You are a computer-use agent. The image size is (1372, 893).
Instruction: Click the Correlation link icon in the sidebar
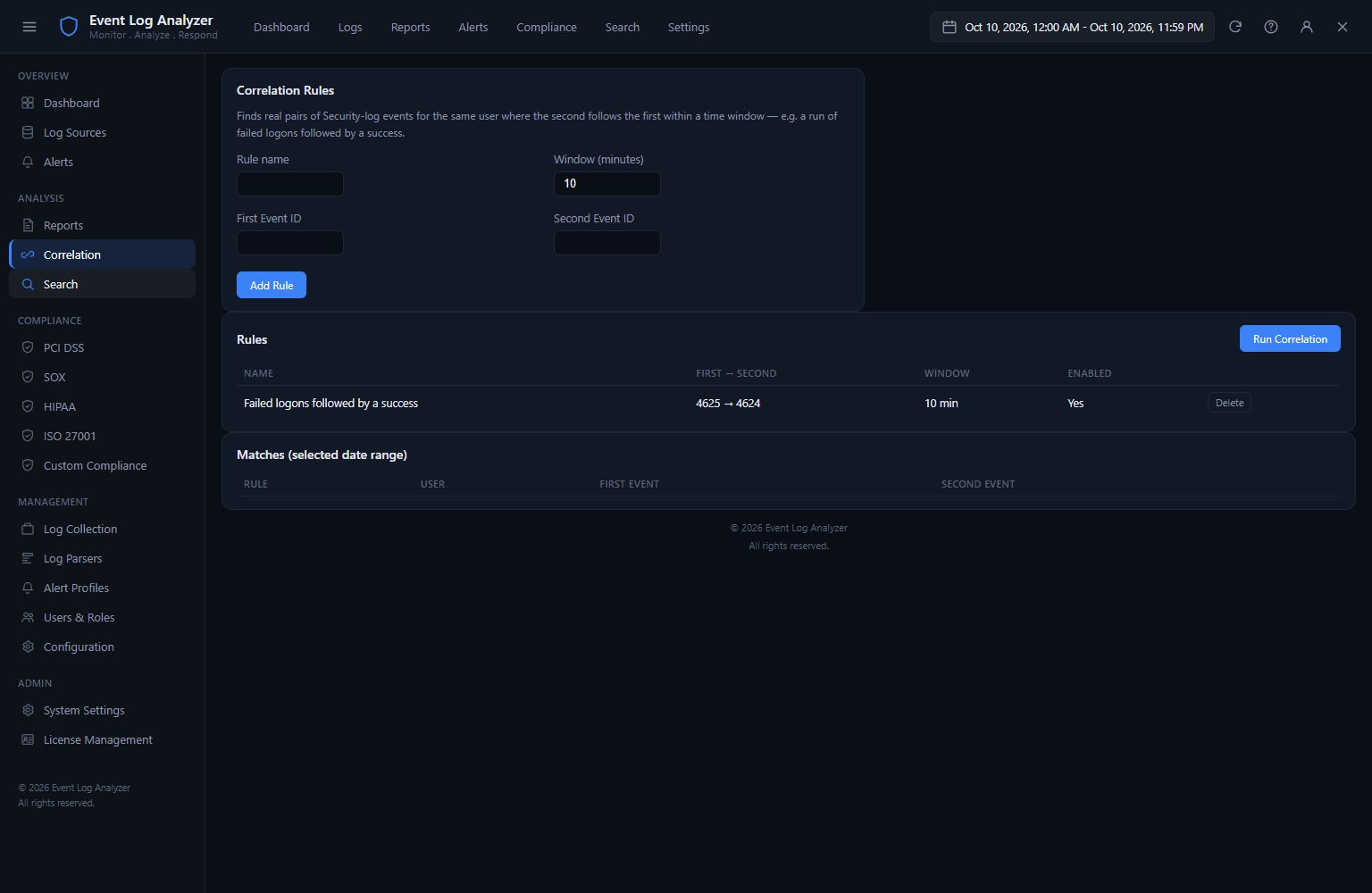28,255
